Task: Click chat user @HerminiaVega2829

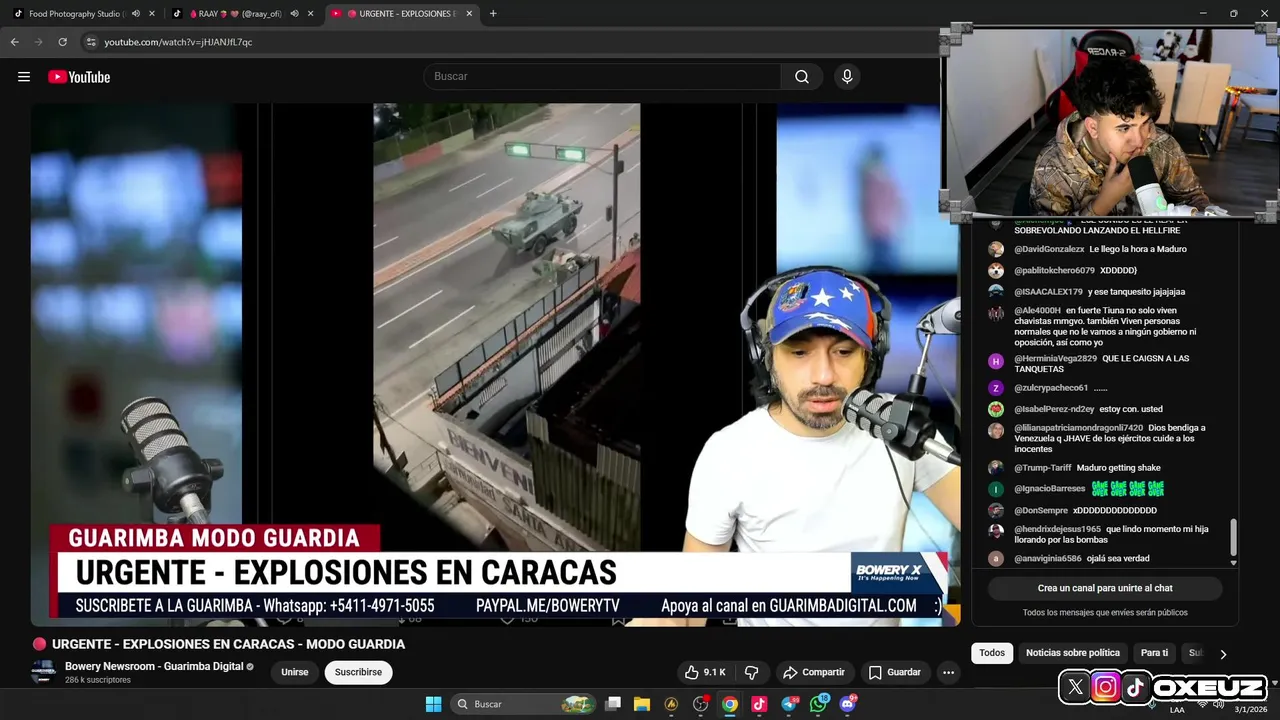Action: pos(1055,358)
